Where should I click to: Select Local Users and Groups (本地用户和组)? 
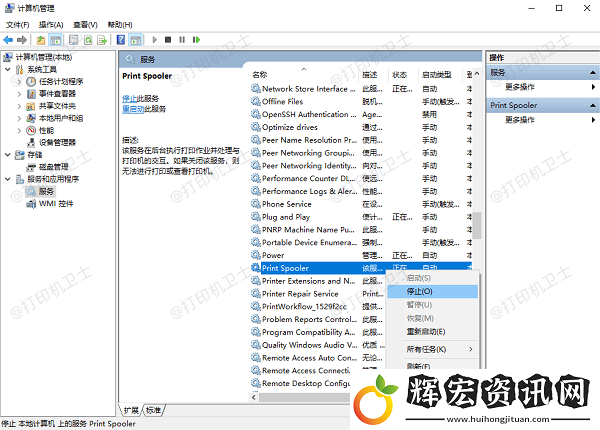point(60,118)
